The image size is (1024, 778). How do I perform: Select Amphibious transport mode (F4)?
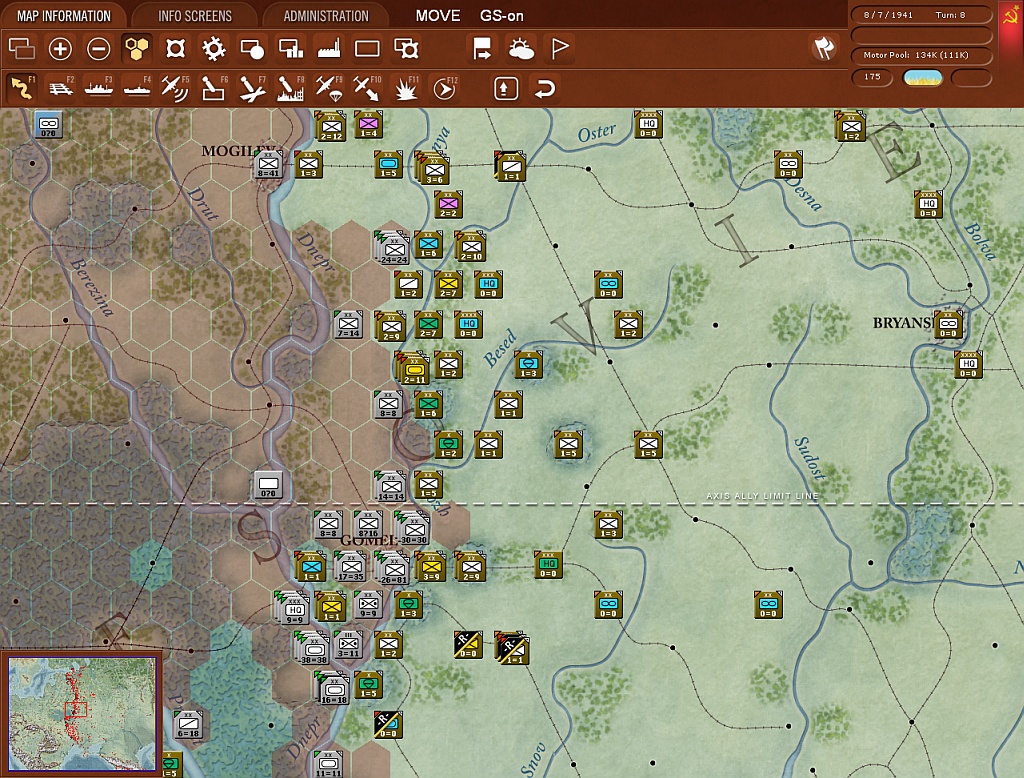(137, 88)
